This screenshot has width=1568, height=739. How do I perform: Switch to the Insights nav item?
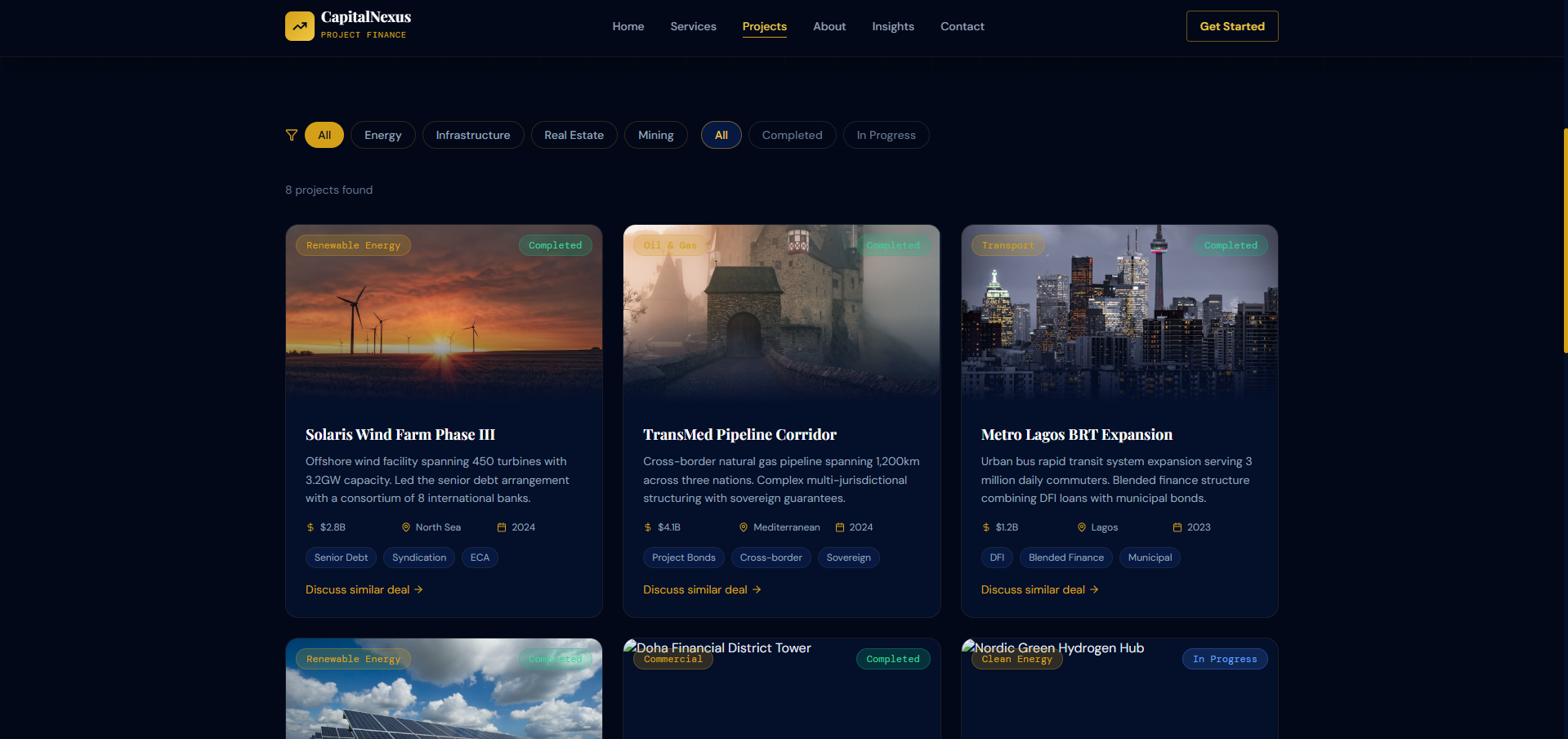892,26
